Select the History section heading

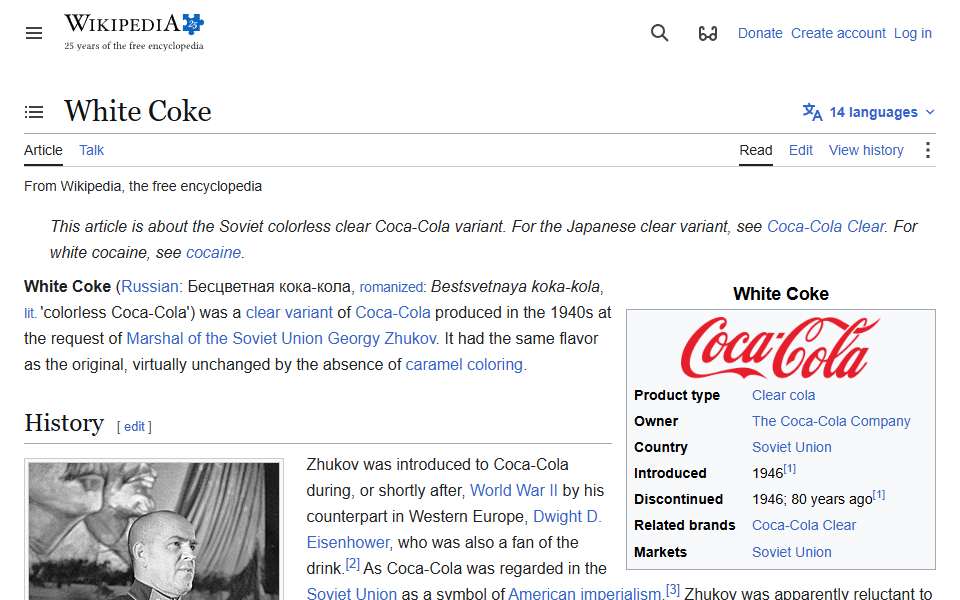[64, 423]
